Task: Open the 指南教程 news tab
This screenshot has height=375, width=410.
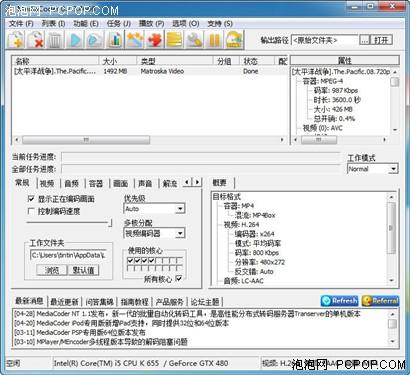Action: (134, 302)
